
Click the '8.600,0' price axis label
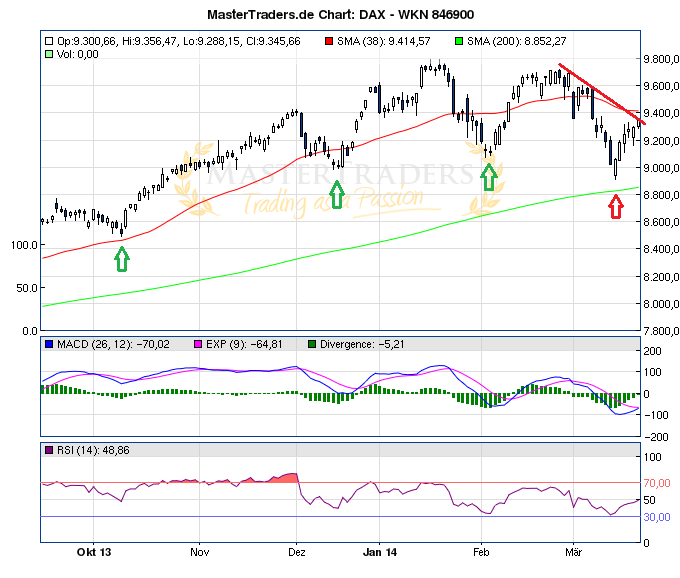click(661, 222)
